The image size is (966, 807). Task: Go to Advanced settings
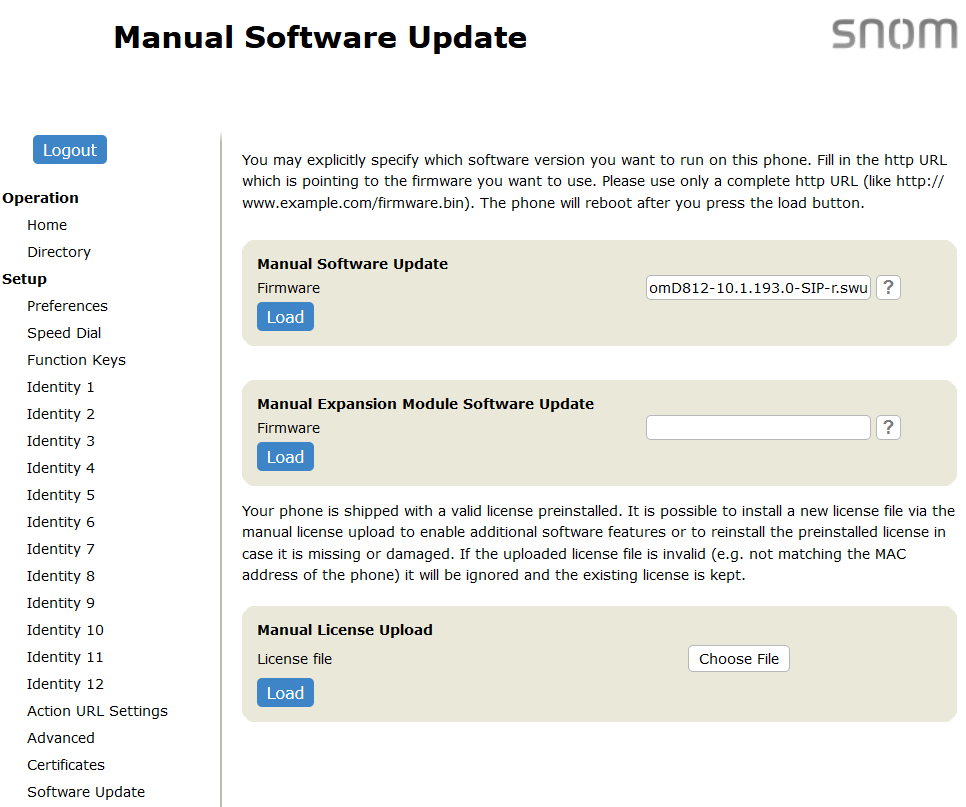[61, 738]
